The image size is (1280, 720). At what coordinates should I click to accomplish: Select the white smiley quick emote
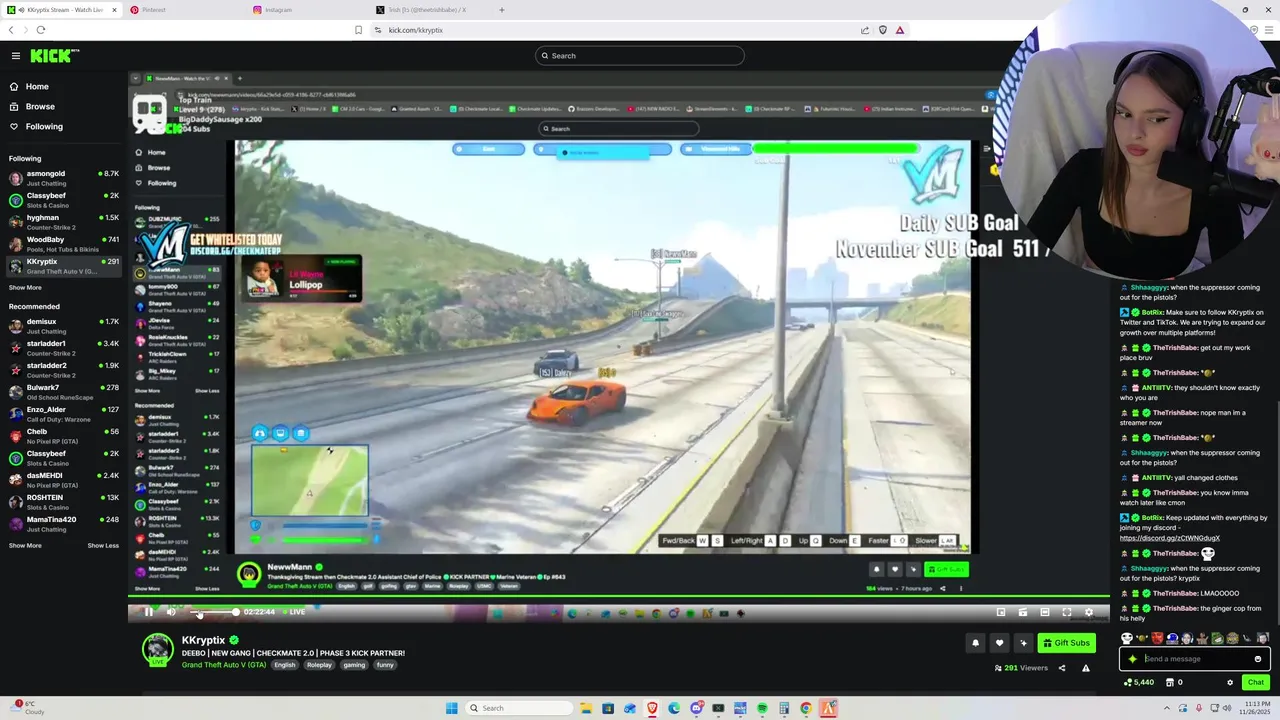point(1127,638)
